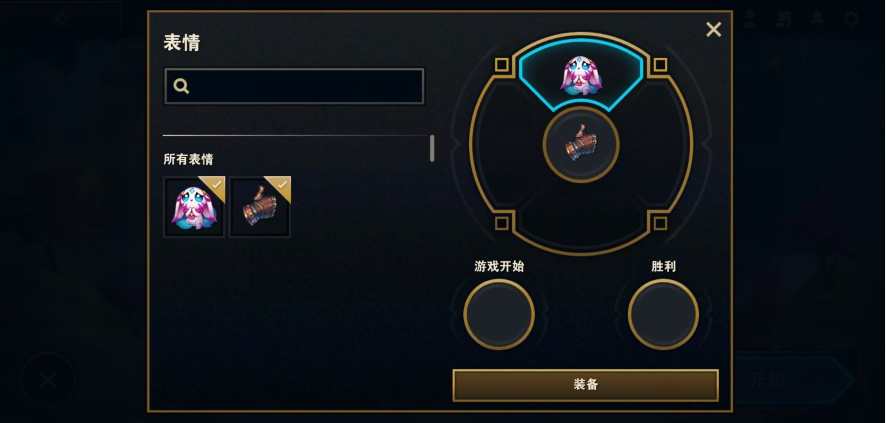Toggle the checkmark badge on thumbs-up emote
The height and width of the screenshot is (423, 886).
pyautogui.click(x=282, y=185)
